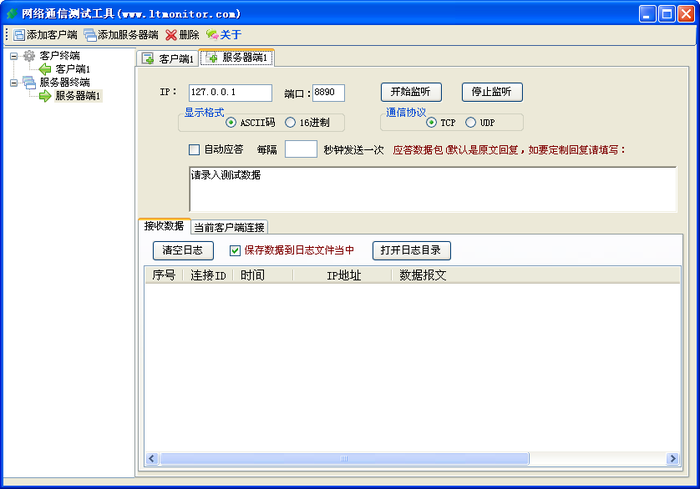Click the left scroll arrow of log table
The width and height of the screenshot is (700, 489).
click(152, 459)
